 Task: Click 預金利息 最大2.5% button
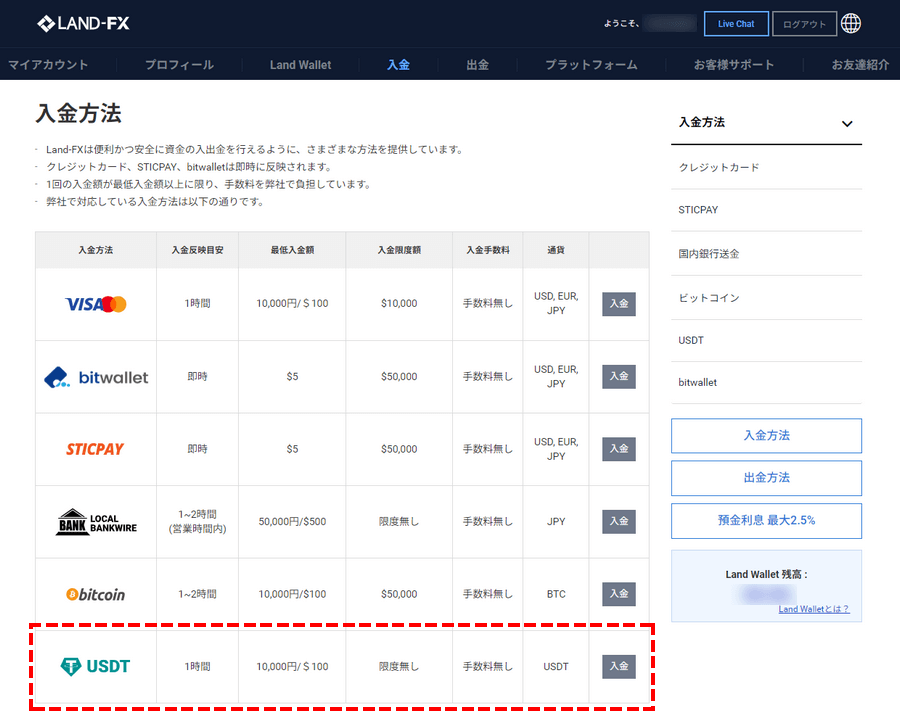point(766,521)
